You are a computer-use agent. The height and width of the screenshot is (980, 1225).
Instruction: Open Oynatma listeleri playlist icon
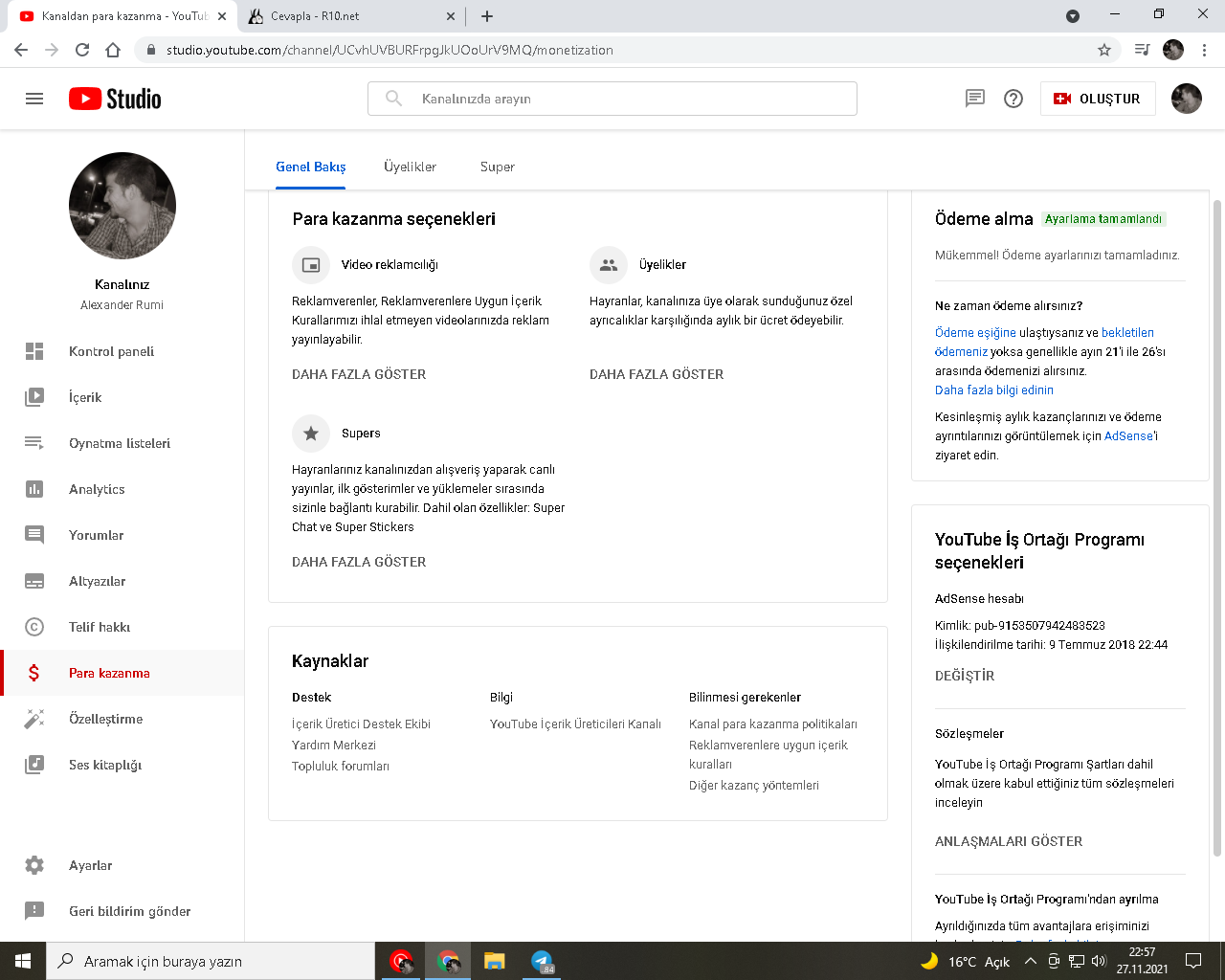34,443
